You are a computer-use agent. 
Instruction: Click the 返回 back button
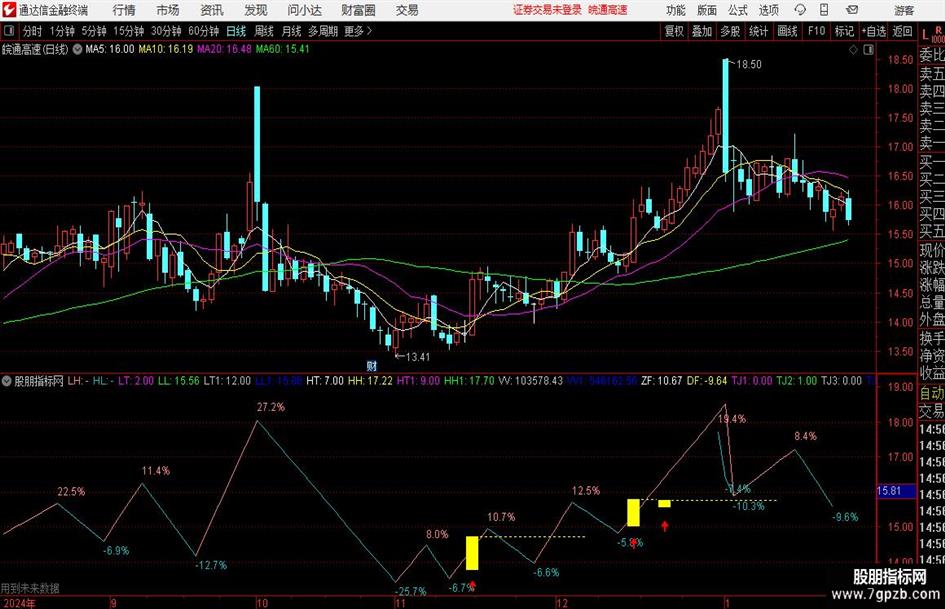[902, 31]
